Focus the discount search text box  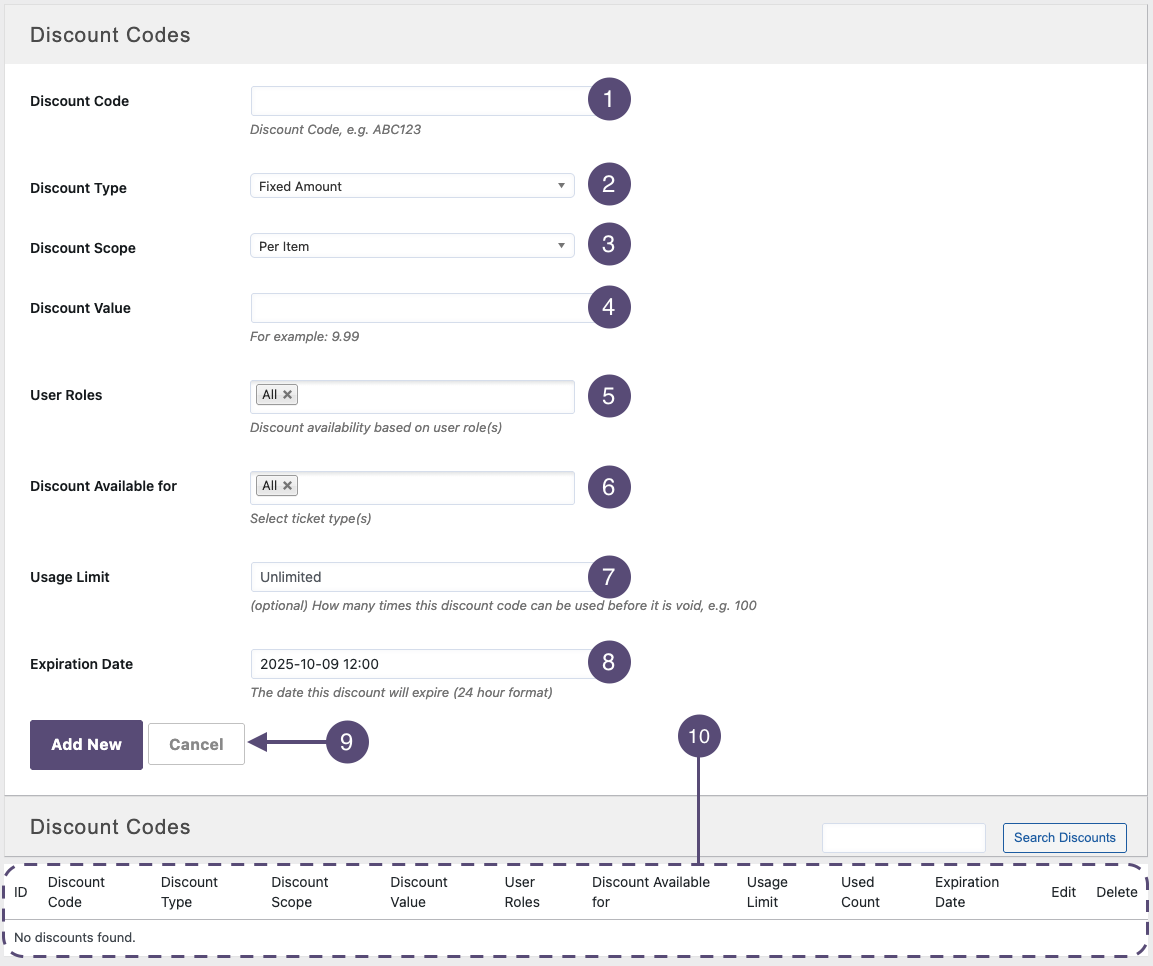point(904,838)
